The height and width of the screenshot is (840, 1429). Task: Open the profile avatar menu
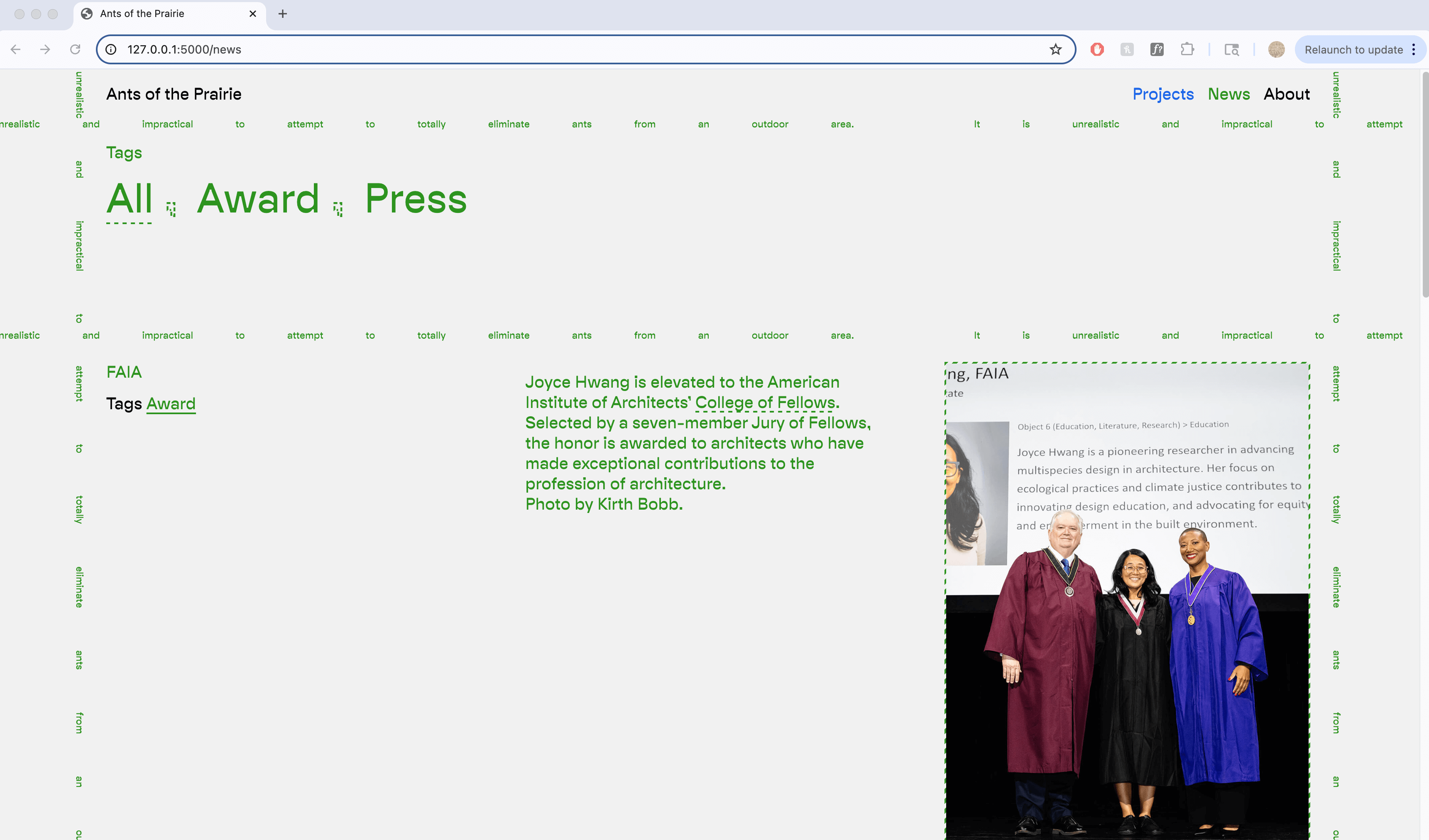coord(1277,49)
